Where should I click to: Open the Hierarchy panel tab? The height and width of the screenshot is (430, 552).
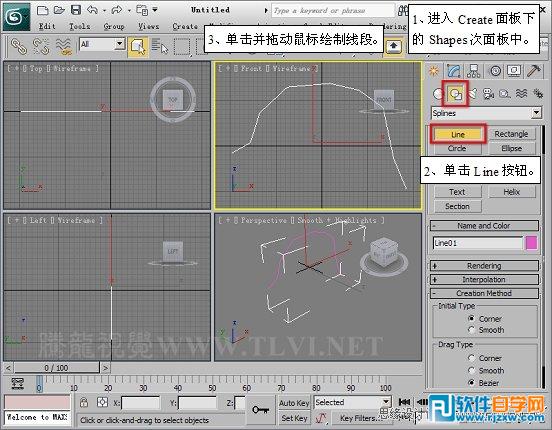coord(473,71)
